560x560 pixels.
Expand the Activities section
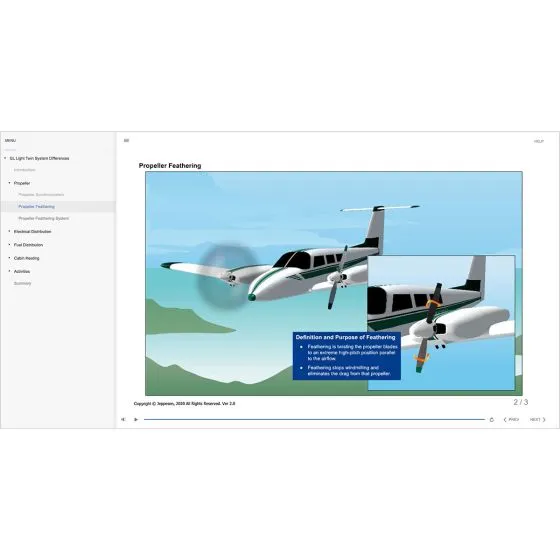coord(9,271)
